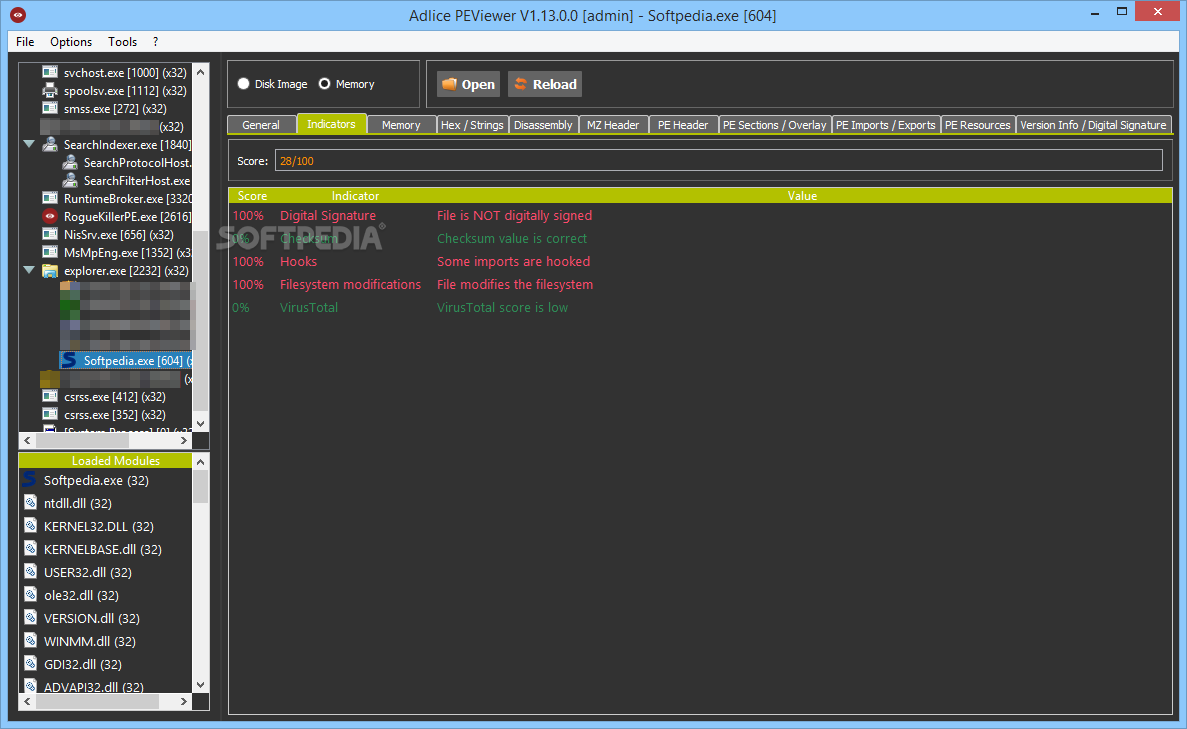Click 'Checksum value is correct' text

coord(512,238)
